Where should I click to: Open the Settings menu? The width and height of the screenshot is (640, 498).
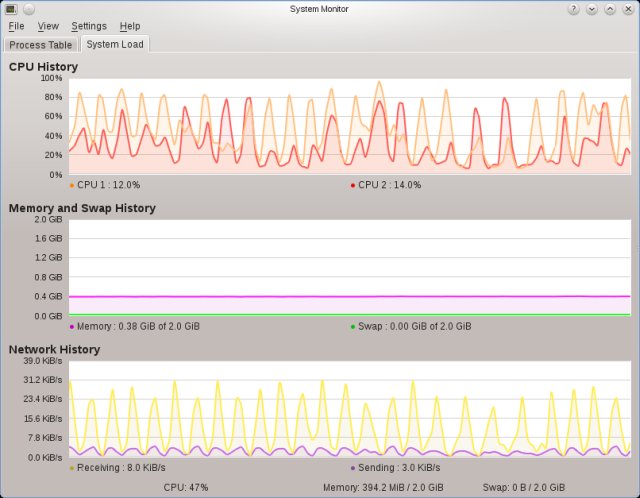pyautogui.click(x=89, y=26)
